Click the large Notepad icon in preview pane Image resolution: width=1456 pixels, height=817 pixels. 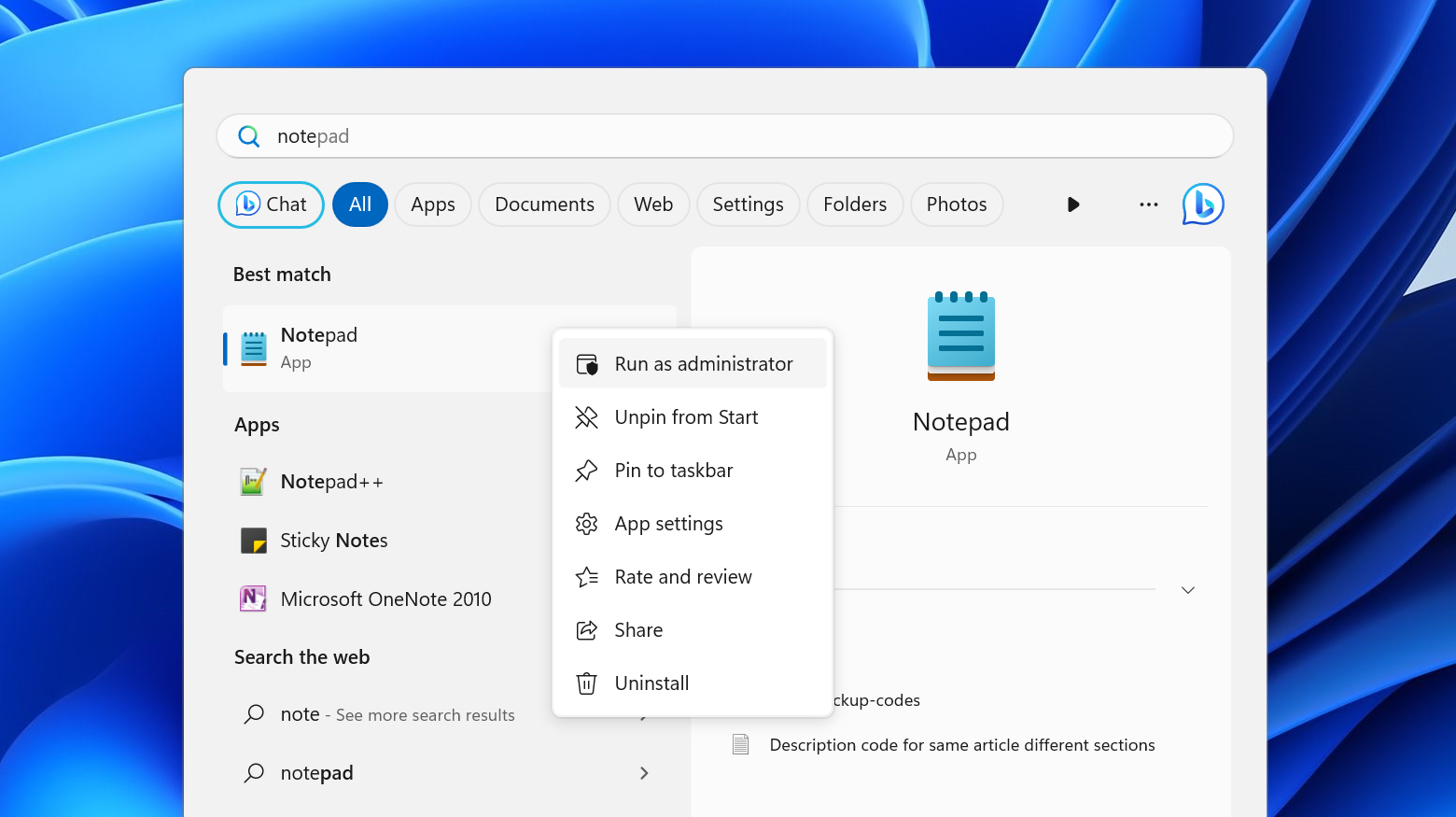tap(960, 336)
